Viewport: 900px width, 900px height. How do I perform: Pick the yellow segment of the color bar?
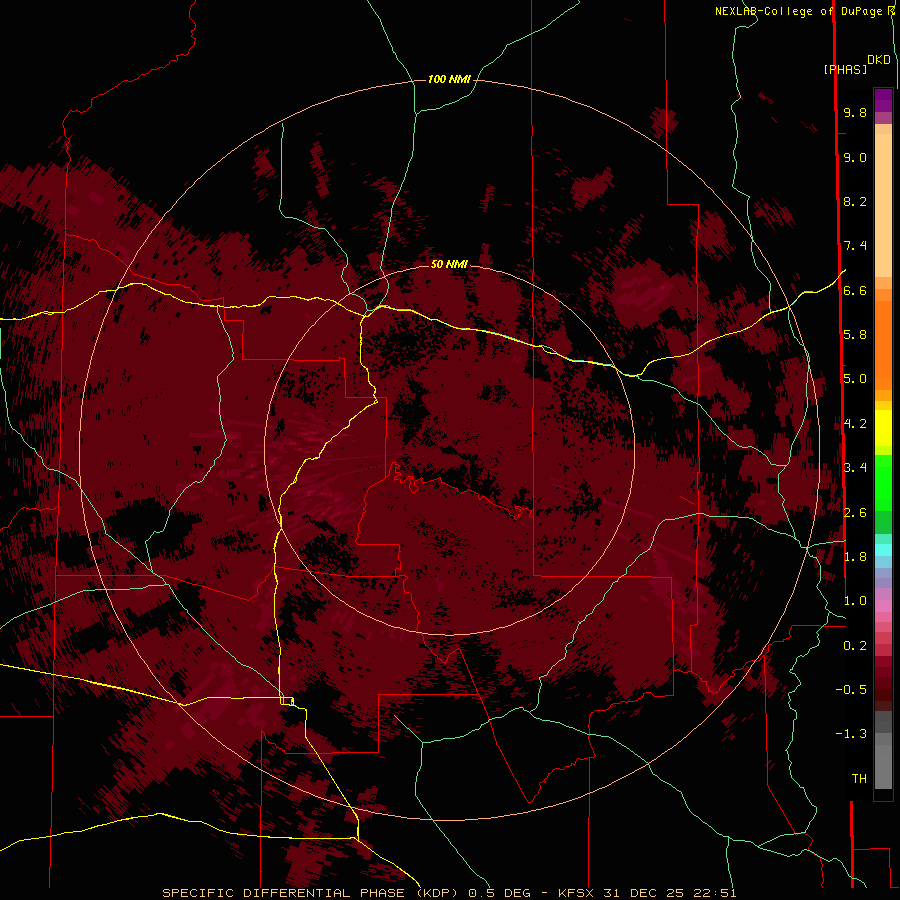pyautogui.click(x=883, y=428)
